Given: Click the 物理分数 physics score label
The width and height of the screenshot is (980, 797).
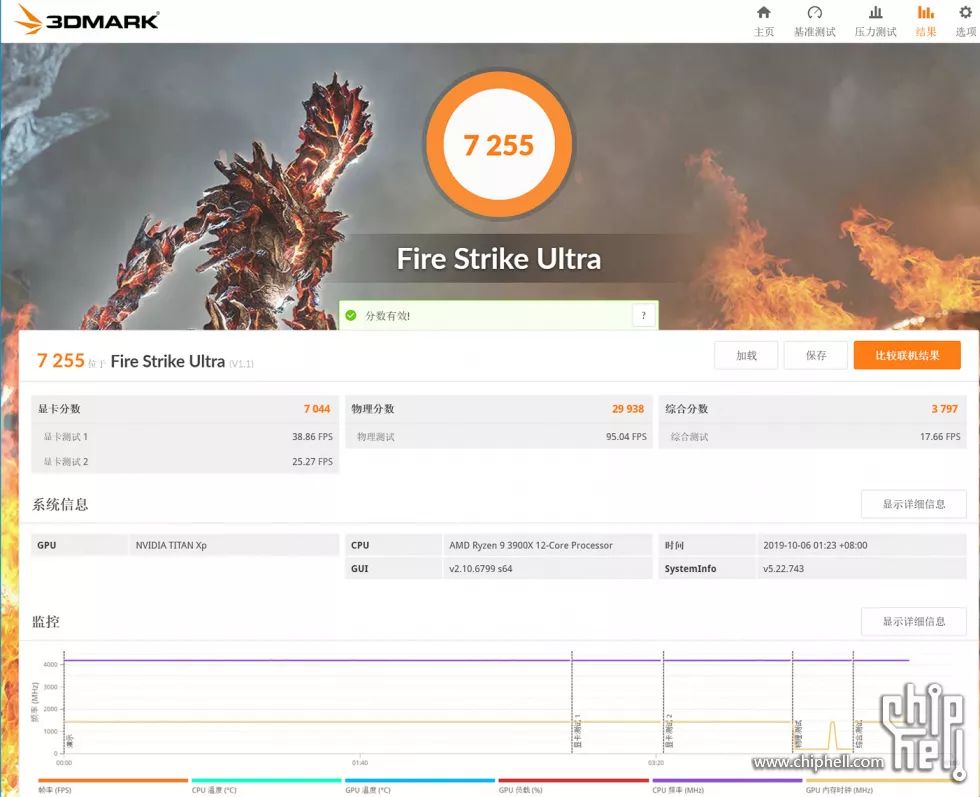Looking at the screenshot, I should point(373,409).
